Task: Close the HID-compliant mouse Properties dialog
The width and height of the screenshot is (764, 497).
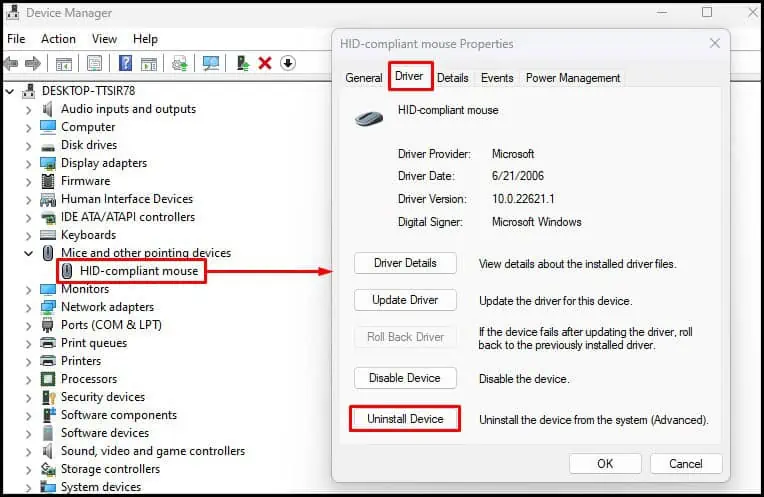Action: (715, 43)
